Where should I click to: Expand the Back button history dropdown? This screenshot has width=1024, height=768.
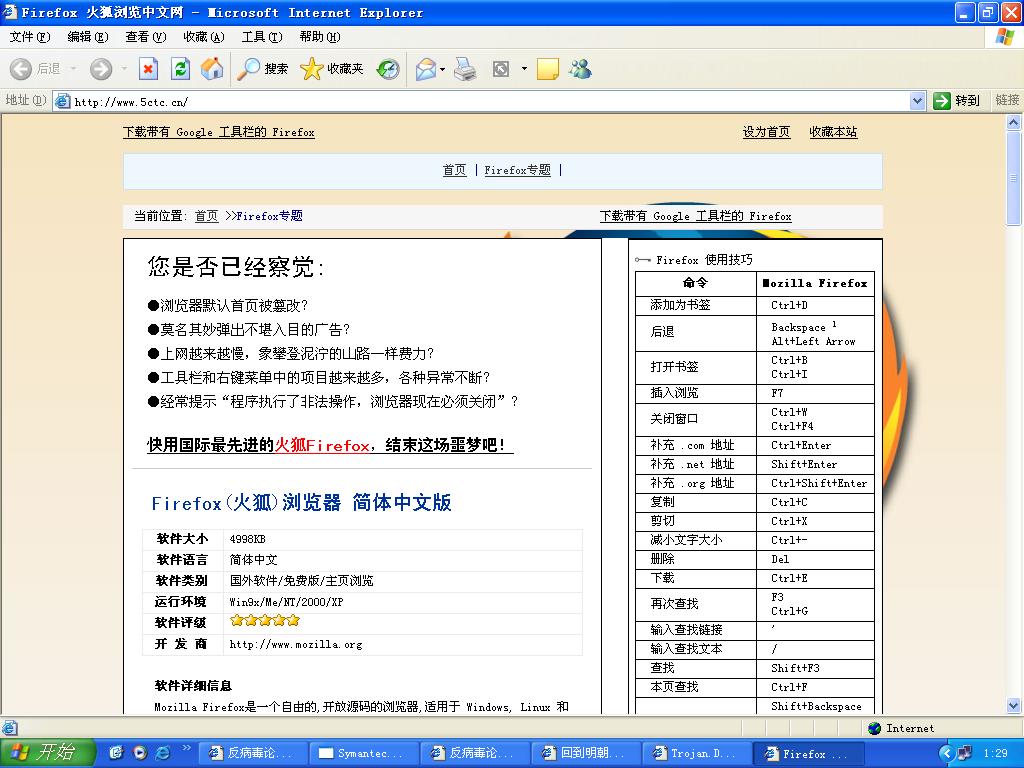(73, 69)
